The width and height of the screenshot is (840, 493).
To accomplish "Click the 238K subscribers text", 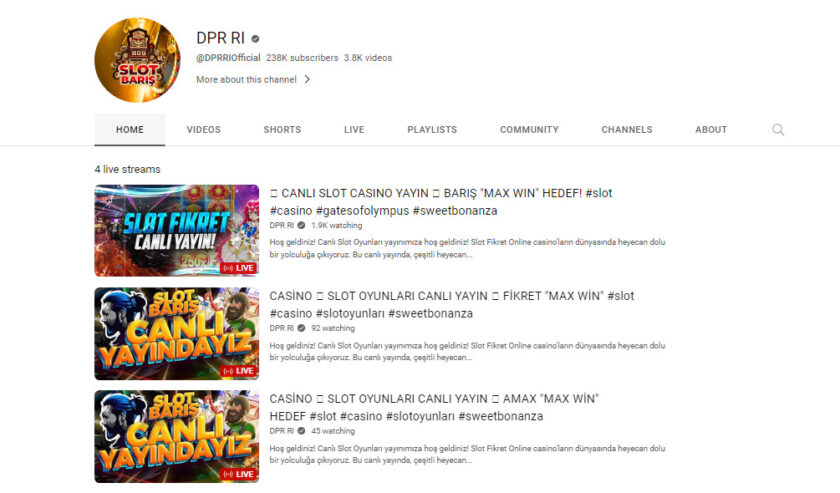I will coord(302,58).
